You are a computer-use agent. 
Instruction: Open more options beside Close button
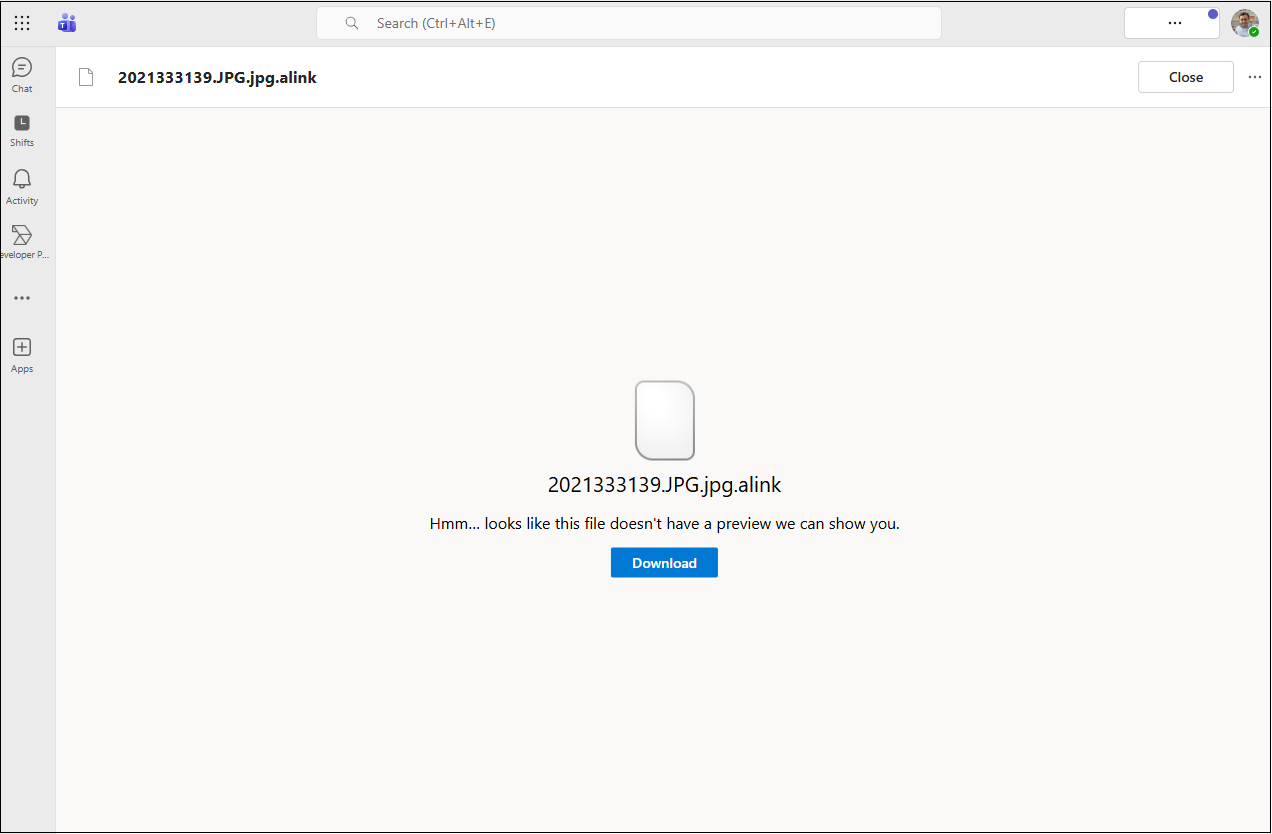[x=1255, y=77]
